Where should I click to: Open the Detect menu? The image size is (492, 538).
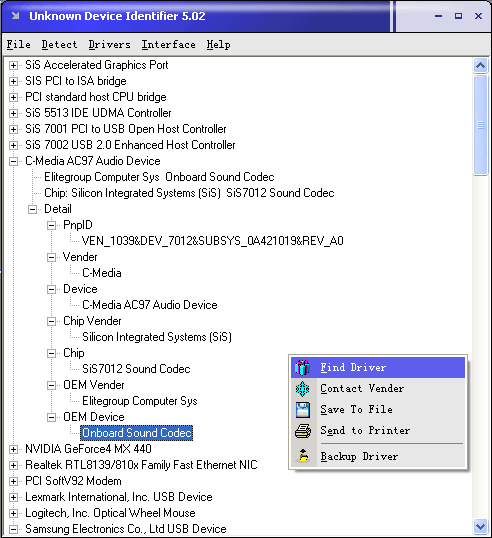tap(59, 44)
